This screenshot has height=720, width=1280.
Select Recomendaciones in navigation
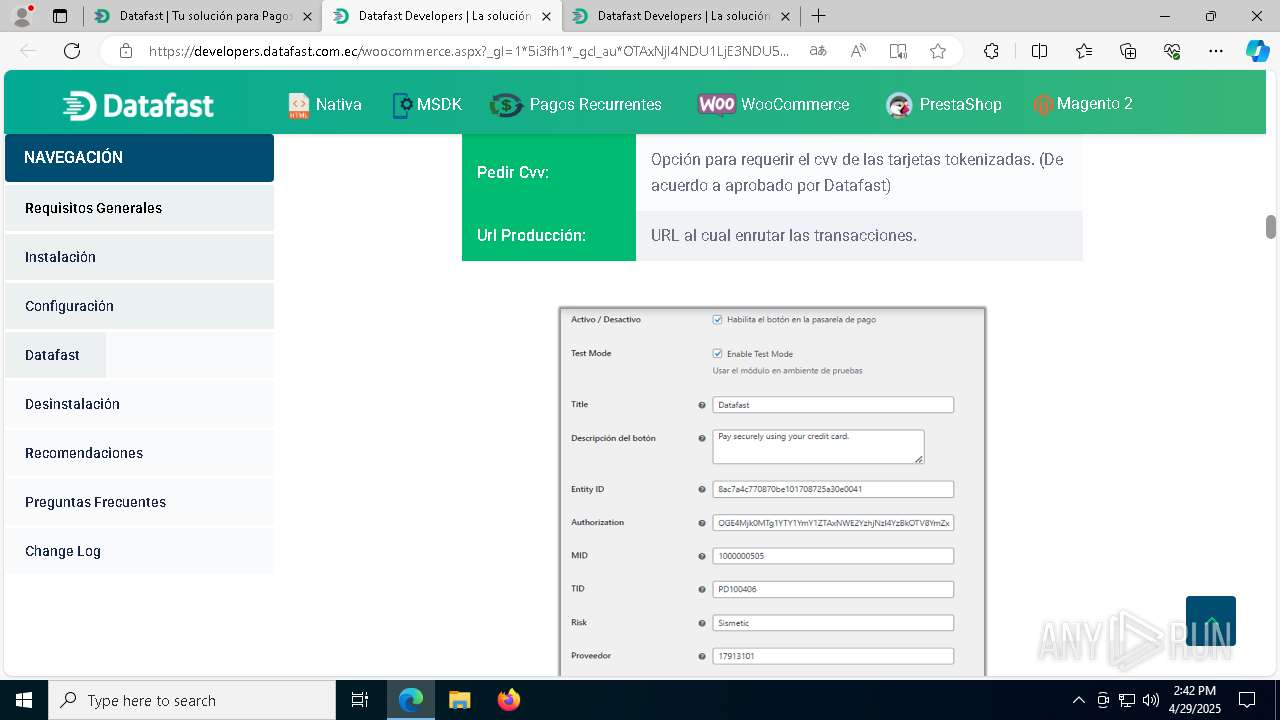pyautogui.click(x=139, y=453)
